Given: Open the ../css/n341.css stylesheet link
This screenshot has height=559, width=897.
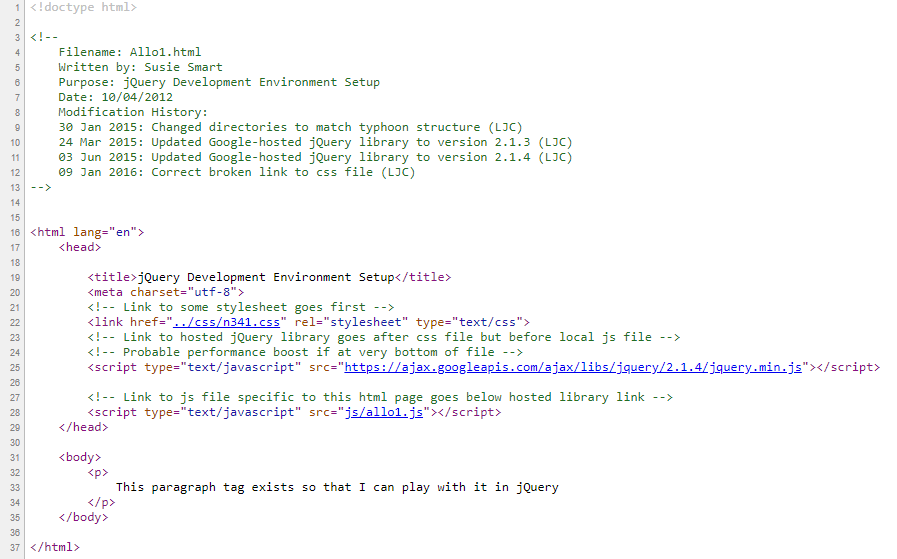Looking at the screenshot, I should click(x=227, y=322).
